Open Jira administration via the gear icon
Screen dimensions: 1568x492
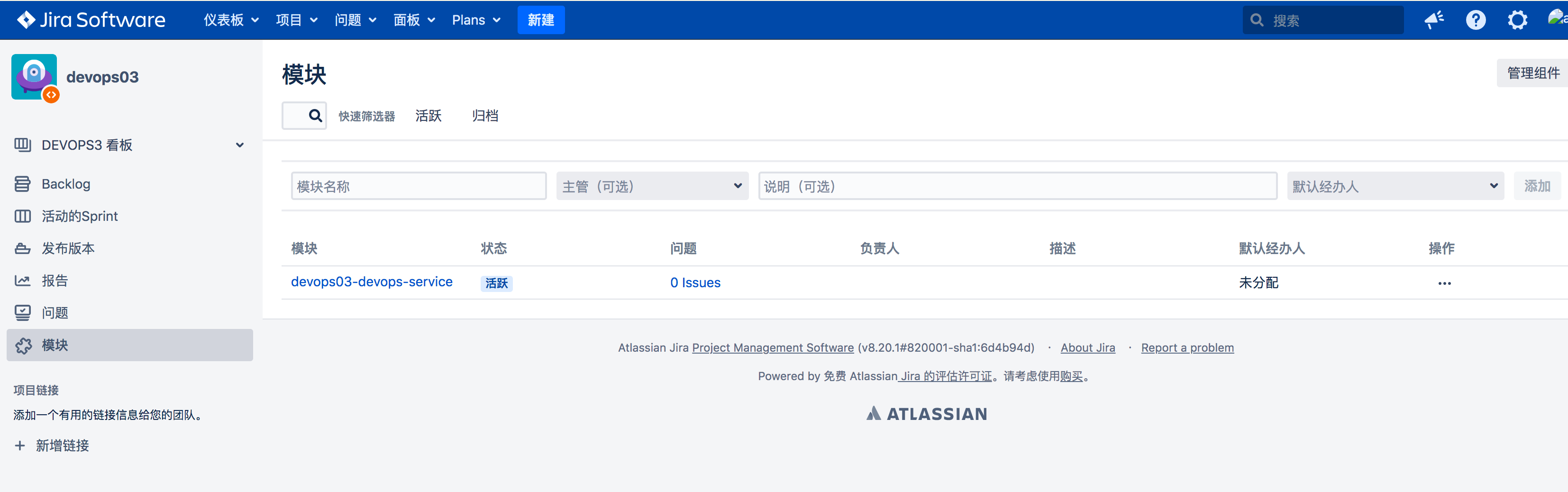1517,19
